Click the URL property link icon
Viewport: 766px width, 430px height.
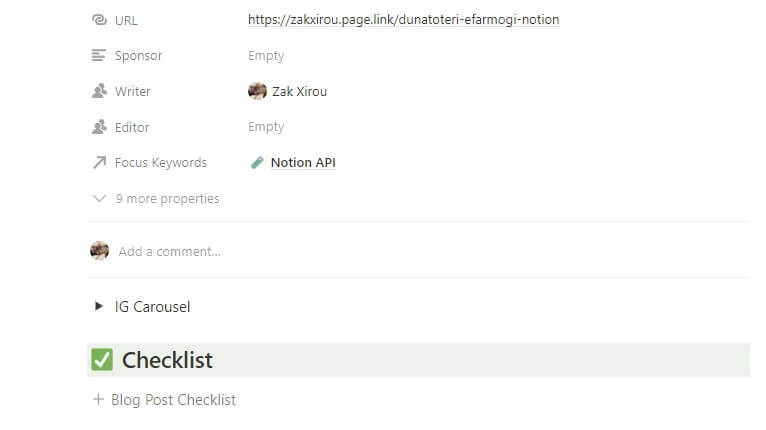click(x=99, y=20)
